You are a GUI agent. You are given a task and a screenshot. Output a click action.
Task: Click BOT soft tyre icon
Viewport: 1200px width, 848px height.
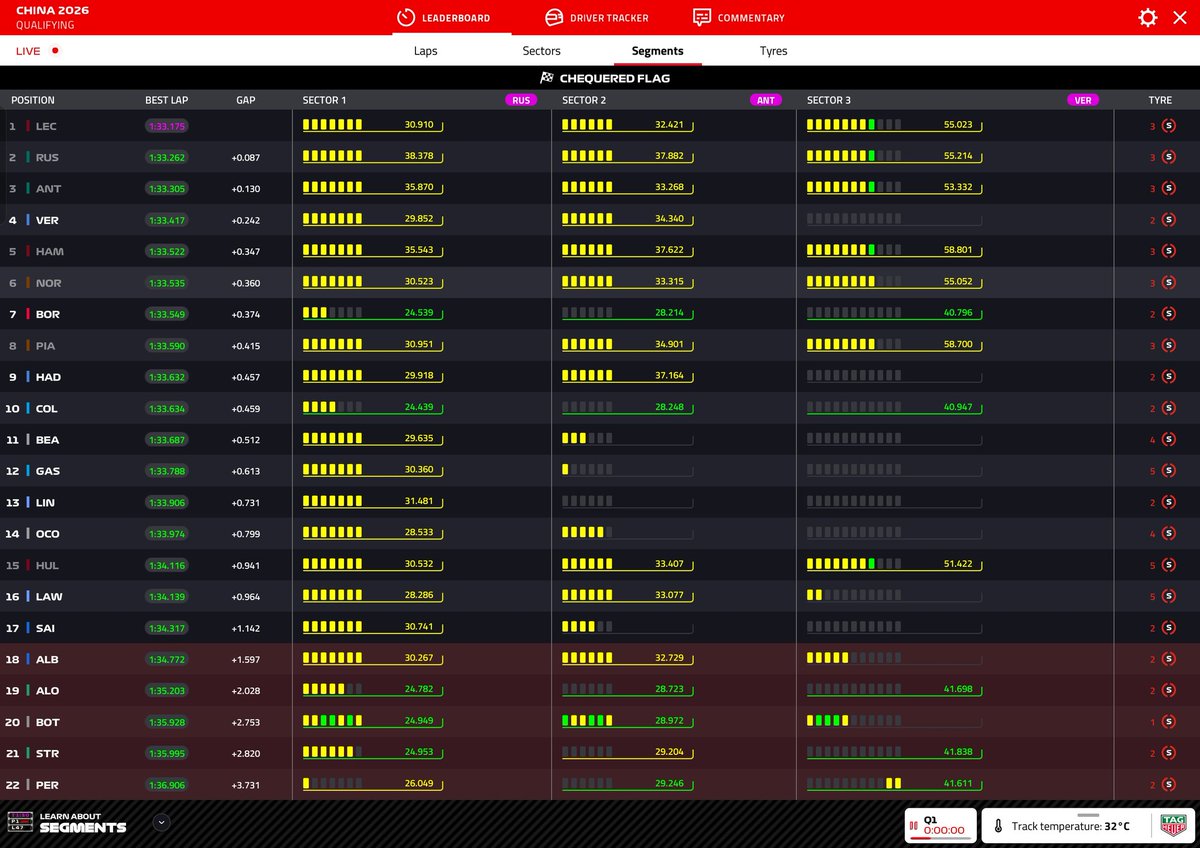[1168, 722]
